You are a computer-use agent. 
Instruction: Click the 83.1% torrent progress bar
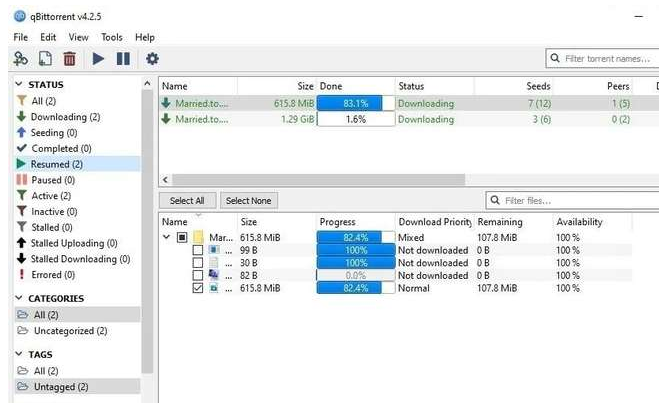356,103
